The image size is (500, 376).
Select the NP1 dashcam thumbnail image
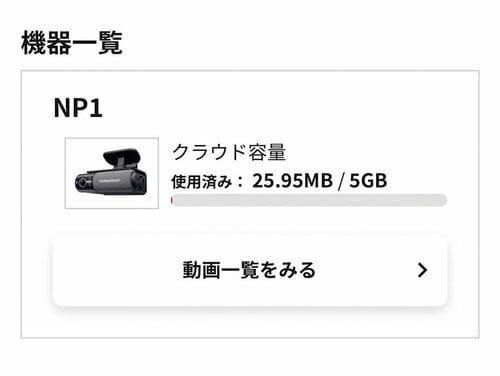coord(112,173)
